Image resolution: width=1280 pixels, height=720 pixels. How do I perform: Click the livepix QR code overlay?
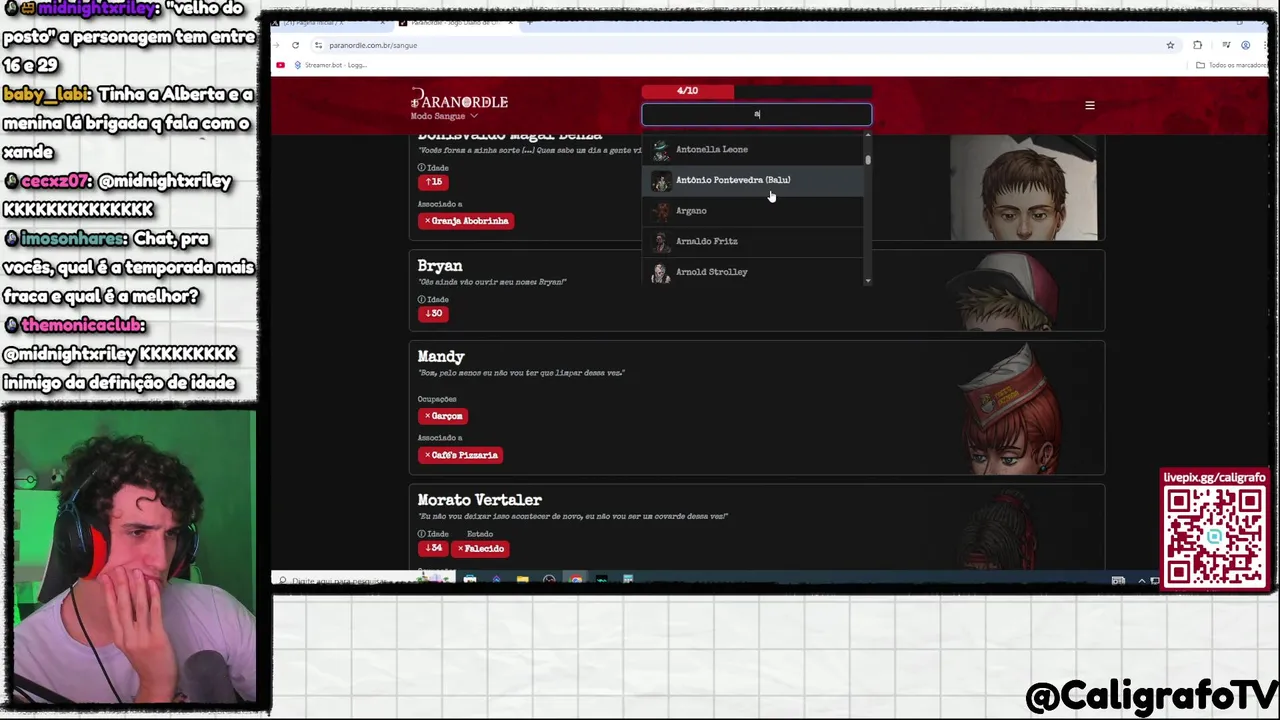tap(1214, 536)
